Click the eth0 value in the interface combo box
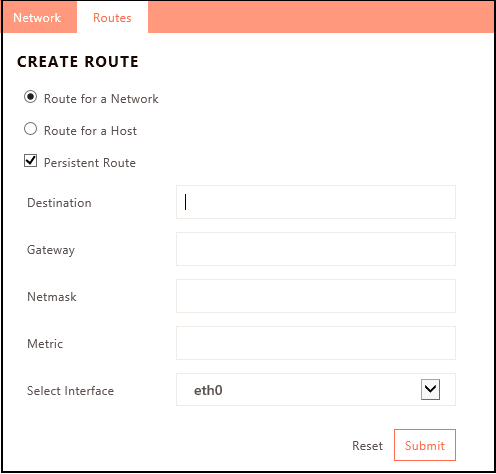 click(x=208, y=390)
